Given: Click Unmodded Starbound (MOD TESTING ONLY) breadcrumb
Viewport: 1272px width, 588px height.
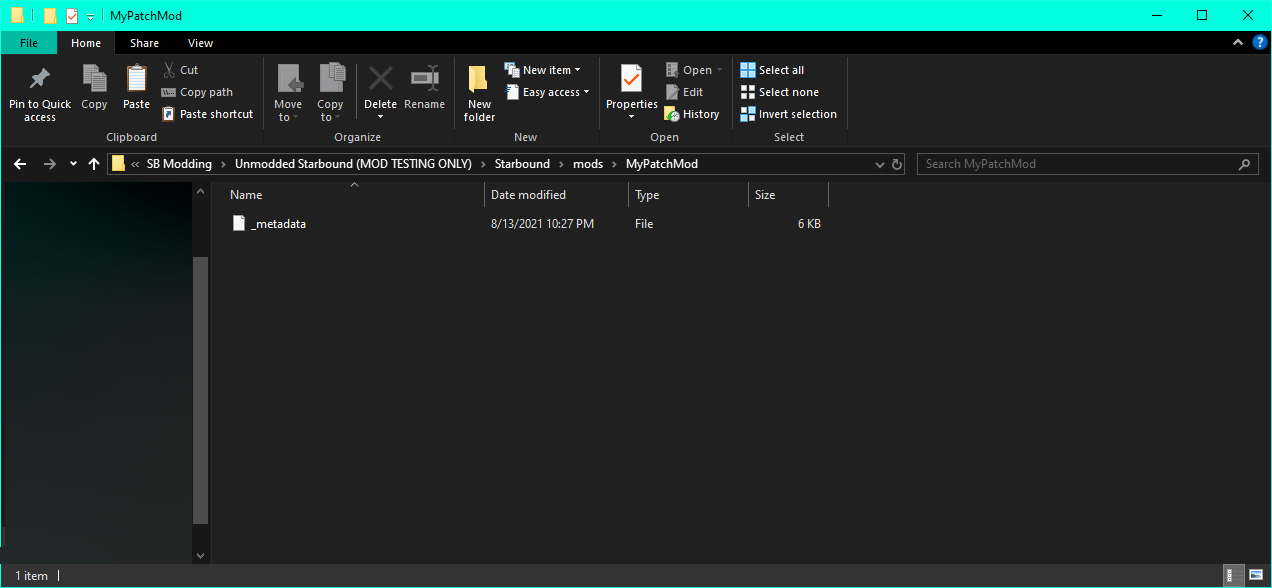Looking at the screenshot, I should coord(353,164).
